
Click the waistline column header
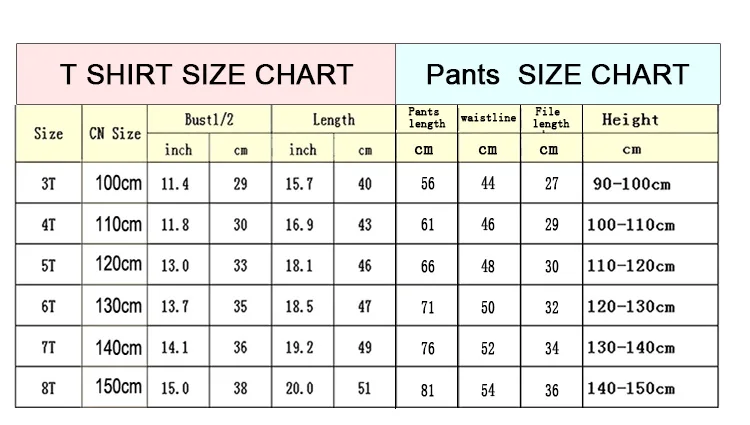point(489,118)
